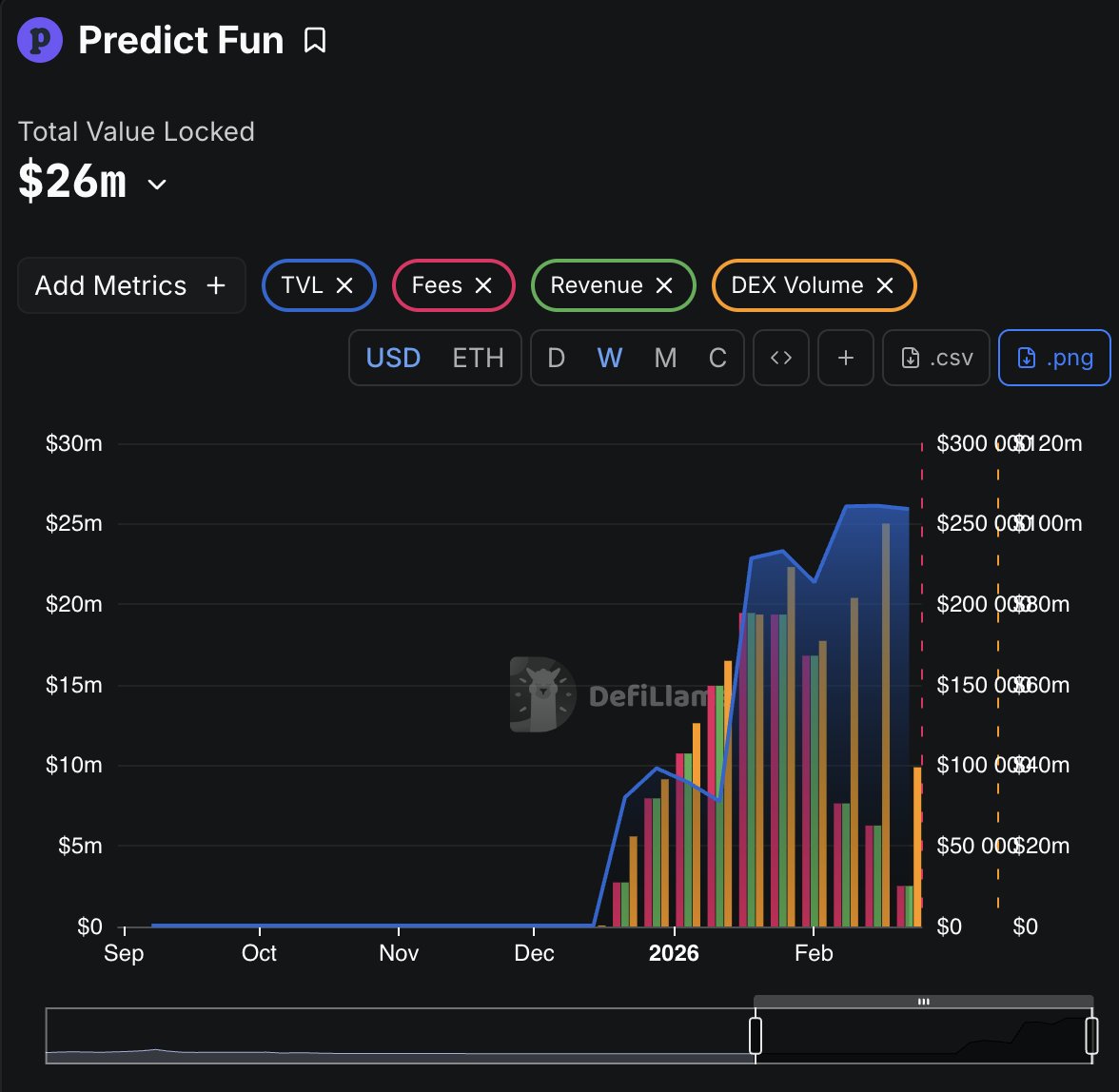Click the 2026 x-axis label

[674, 953]
